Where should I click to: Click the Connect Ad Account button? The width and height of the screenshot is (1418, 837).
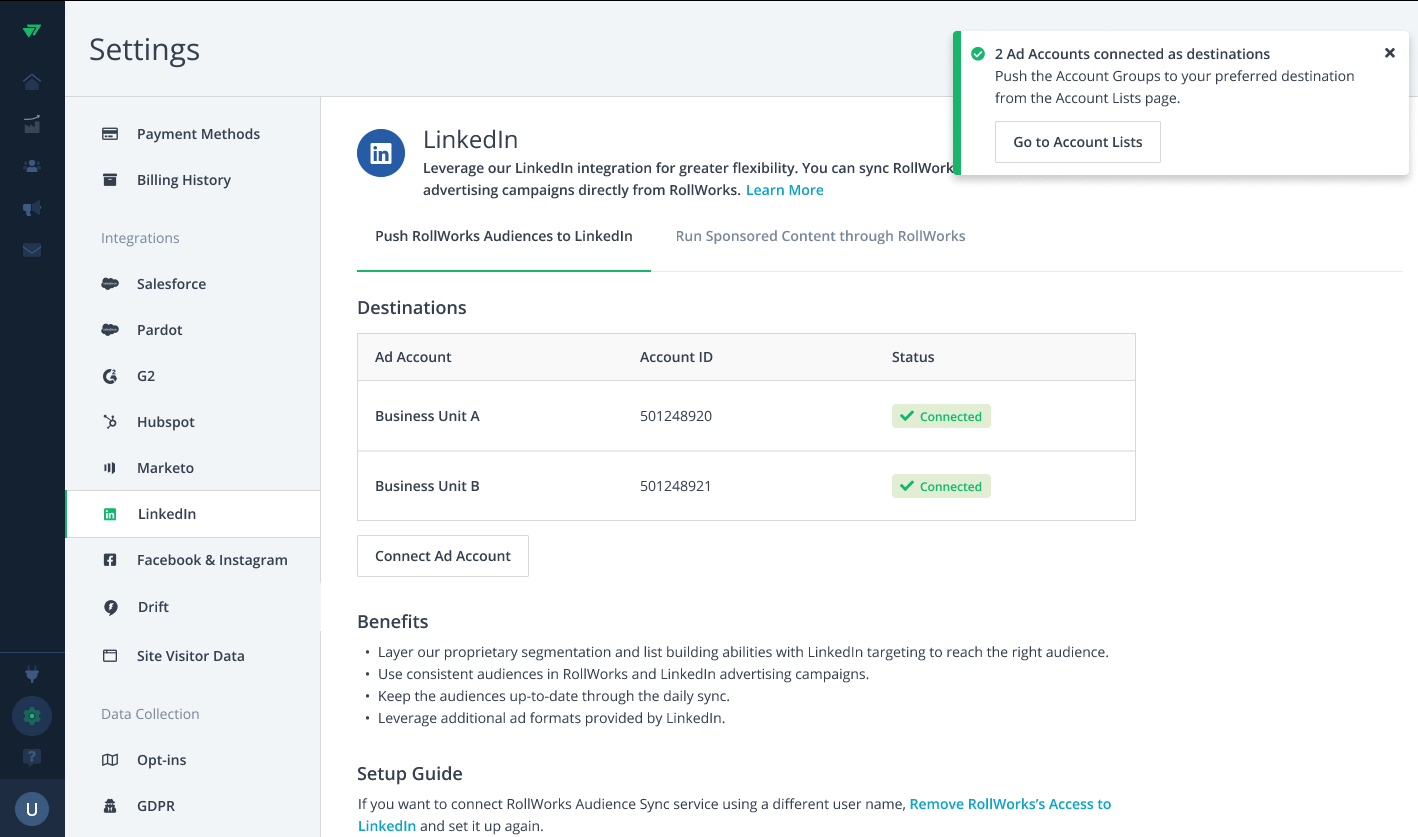click(x=443, y=556)
